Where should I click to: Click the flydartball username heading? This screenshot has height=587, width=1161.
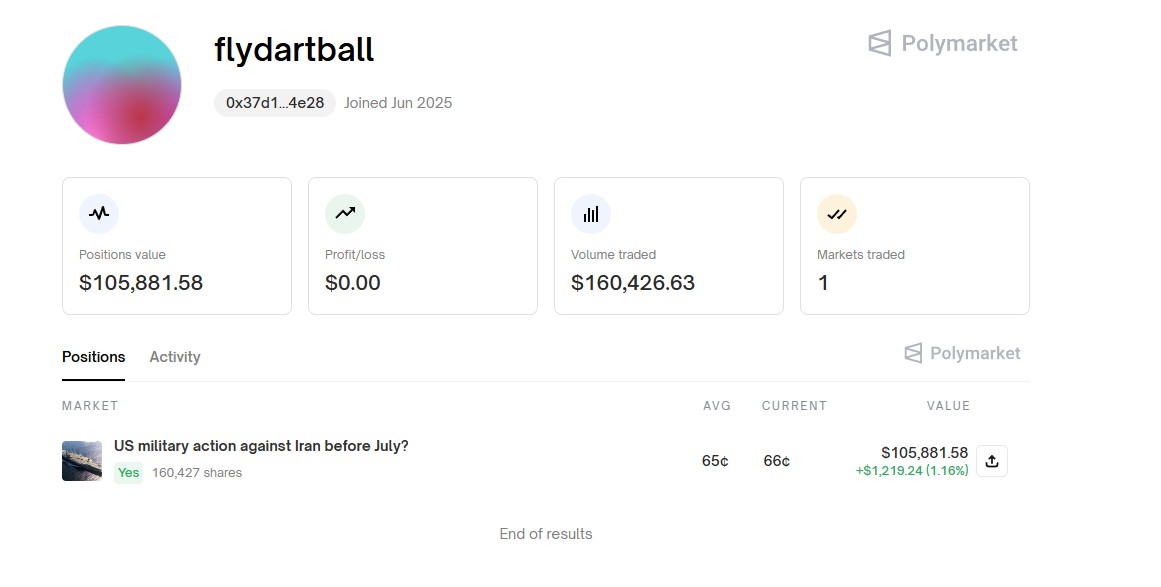(x=294, y=50)
